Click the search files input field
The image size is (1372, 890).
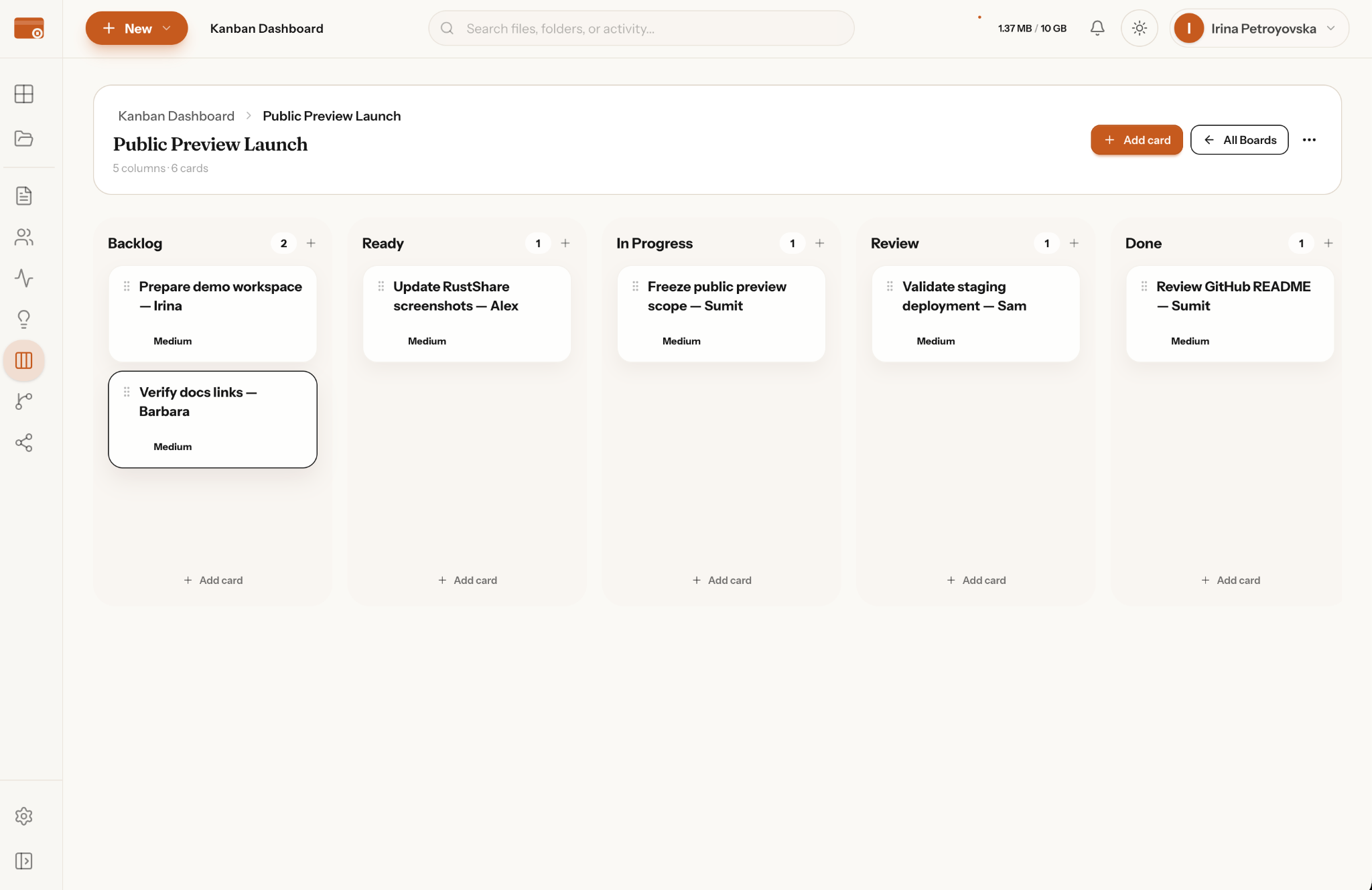641,28
